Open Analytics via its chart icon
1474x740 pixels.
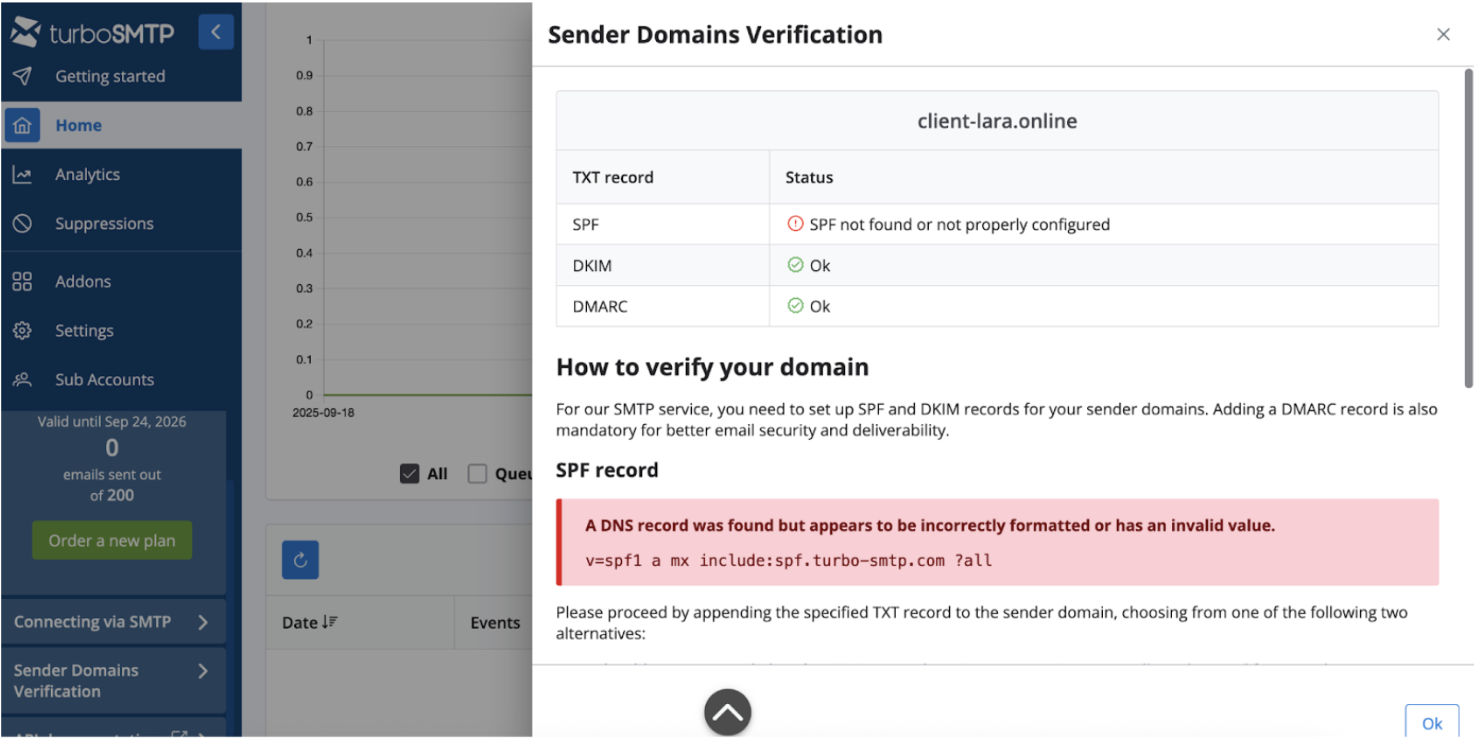pyautogui.click(x=22, y=175)
